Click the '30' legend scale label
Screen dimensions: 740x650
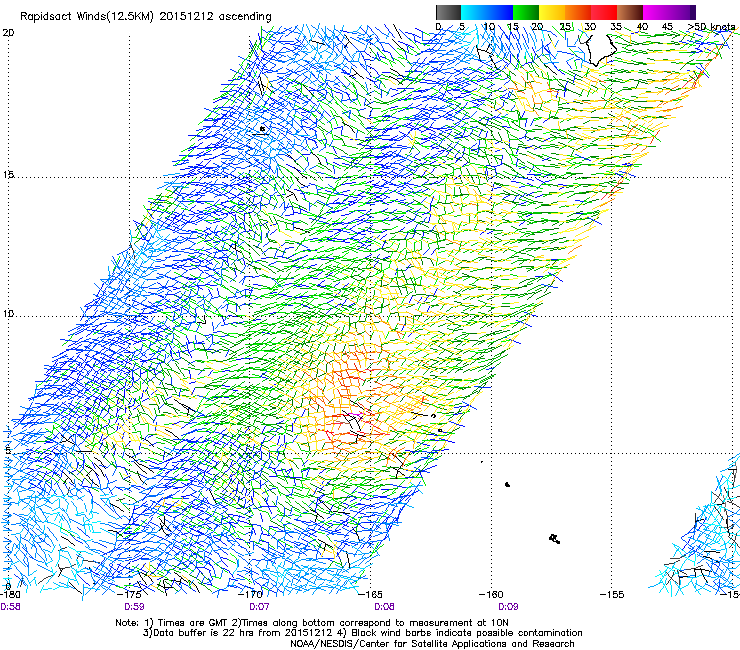pyautogui.click(x=590, y=27)
